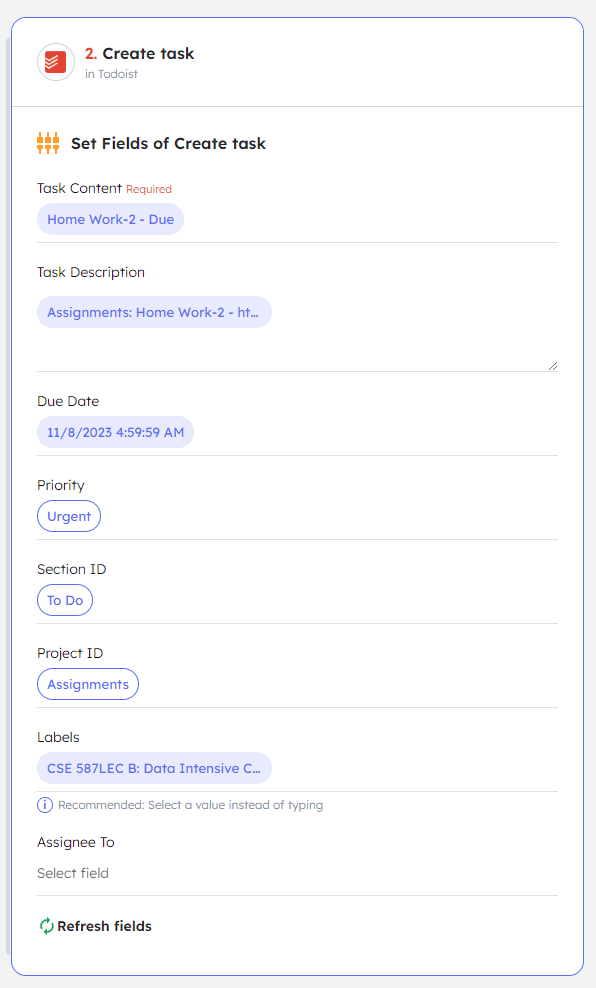Select the Assignments: Home Work-2 description chip

click(x=154, y=312)
